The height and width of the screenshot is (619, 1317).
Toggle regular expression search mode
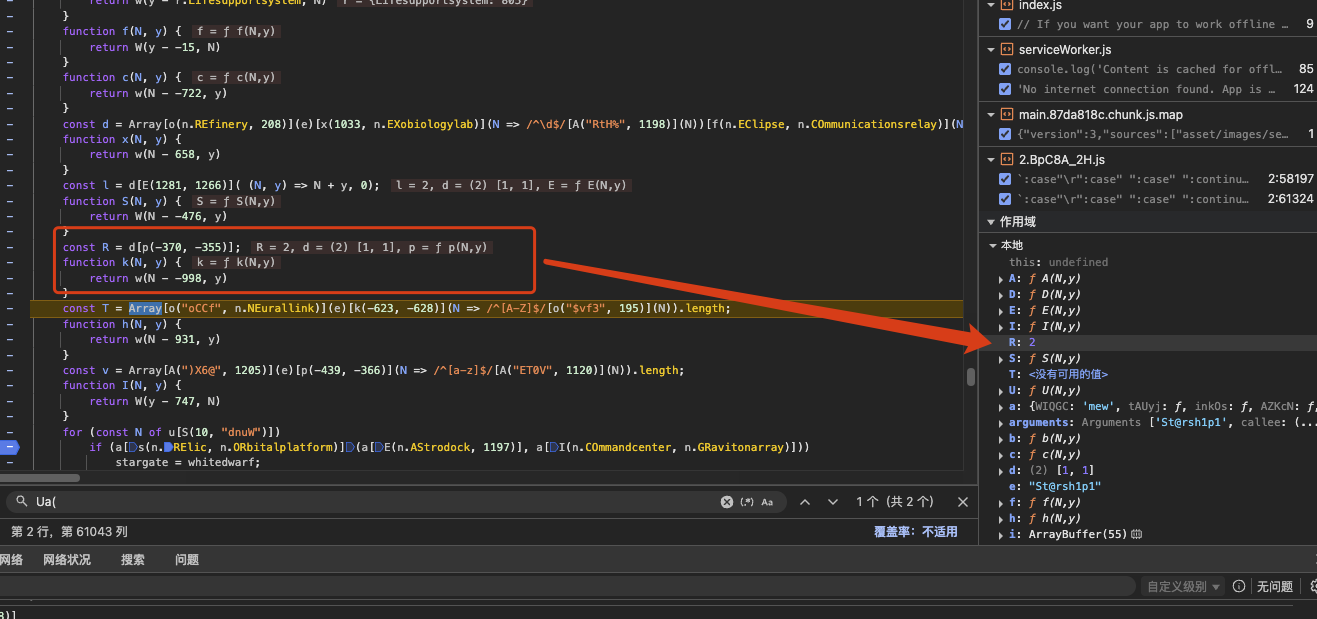[x=746, y=502]
